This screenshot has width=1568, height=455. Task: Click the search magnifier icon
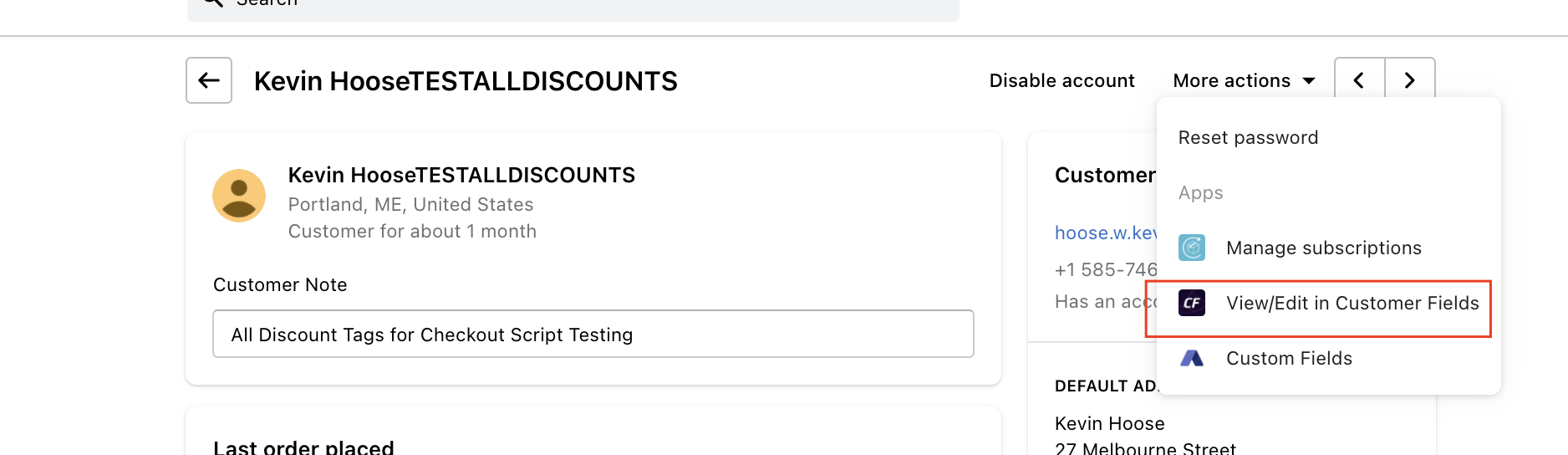click(x=213, y=3)
